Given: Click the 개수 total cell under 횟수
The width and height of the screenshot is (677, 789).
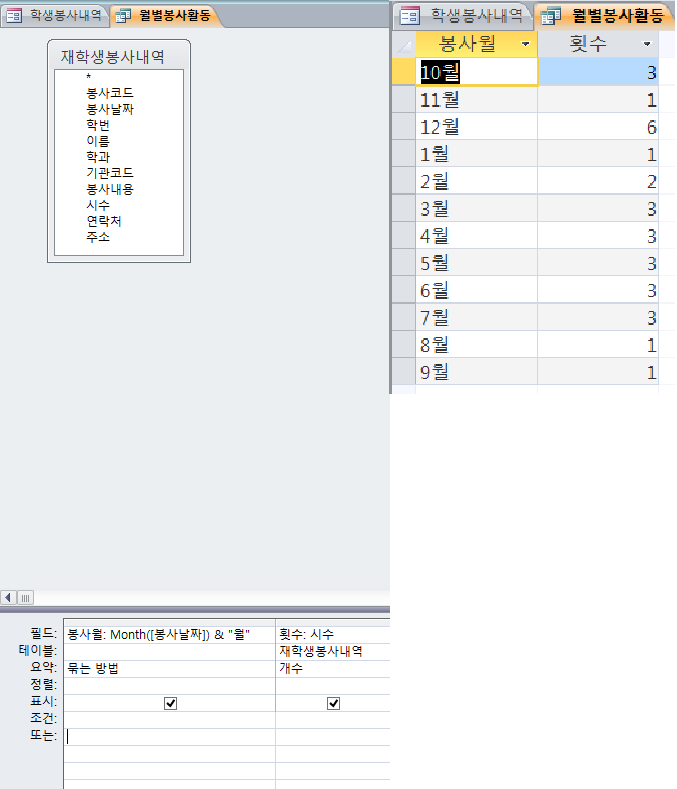Looking at the screenshot, I should [332, 668].
